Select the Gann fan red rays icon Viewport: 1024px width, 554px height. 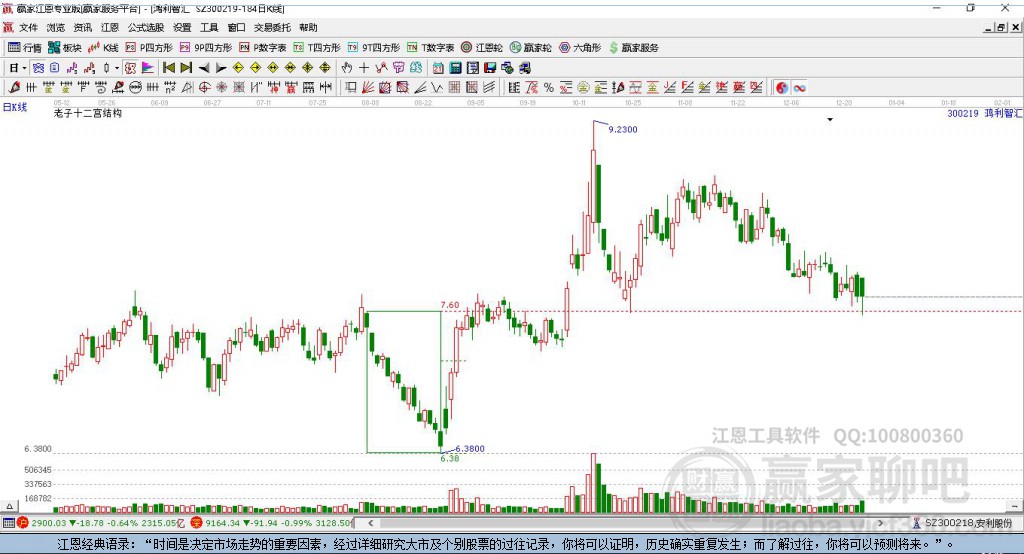coord(368,88)
